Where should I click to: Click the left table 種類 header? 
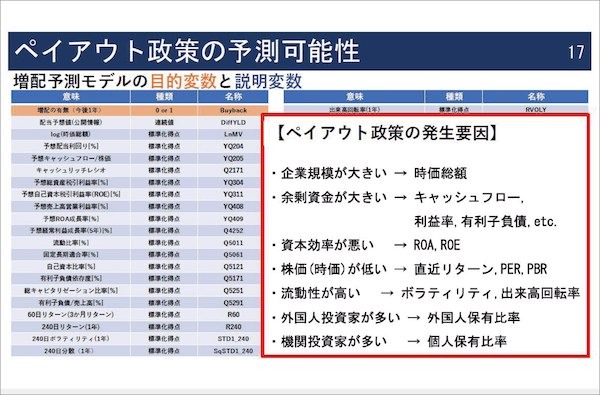tap(164, 96)
